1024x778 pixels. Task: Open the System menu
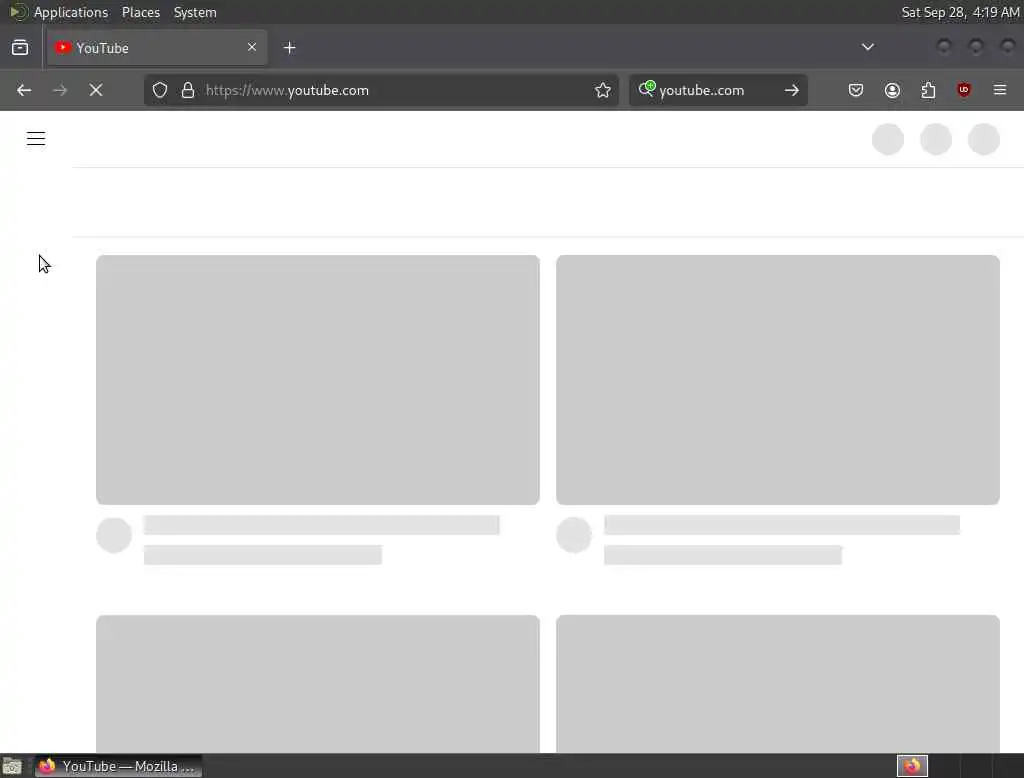click(195, 12)
